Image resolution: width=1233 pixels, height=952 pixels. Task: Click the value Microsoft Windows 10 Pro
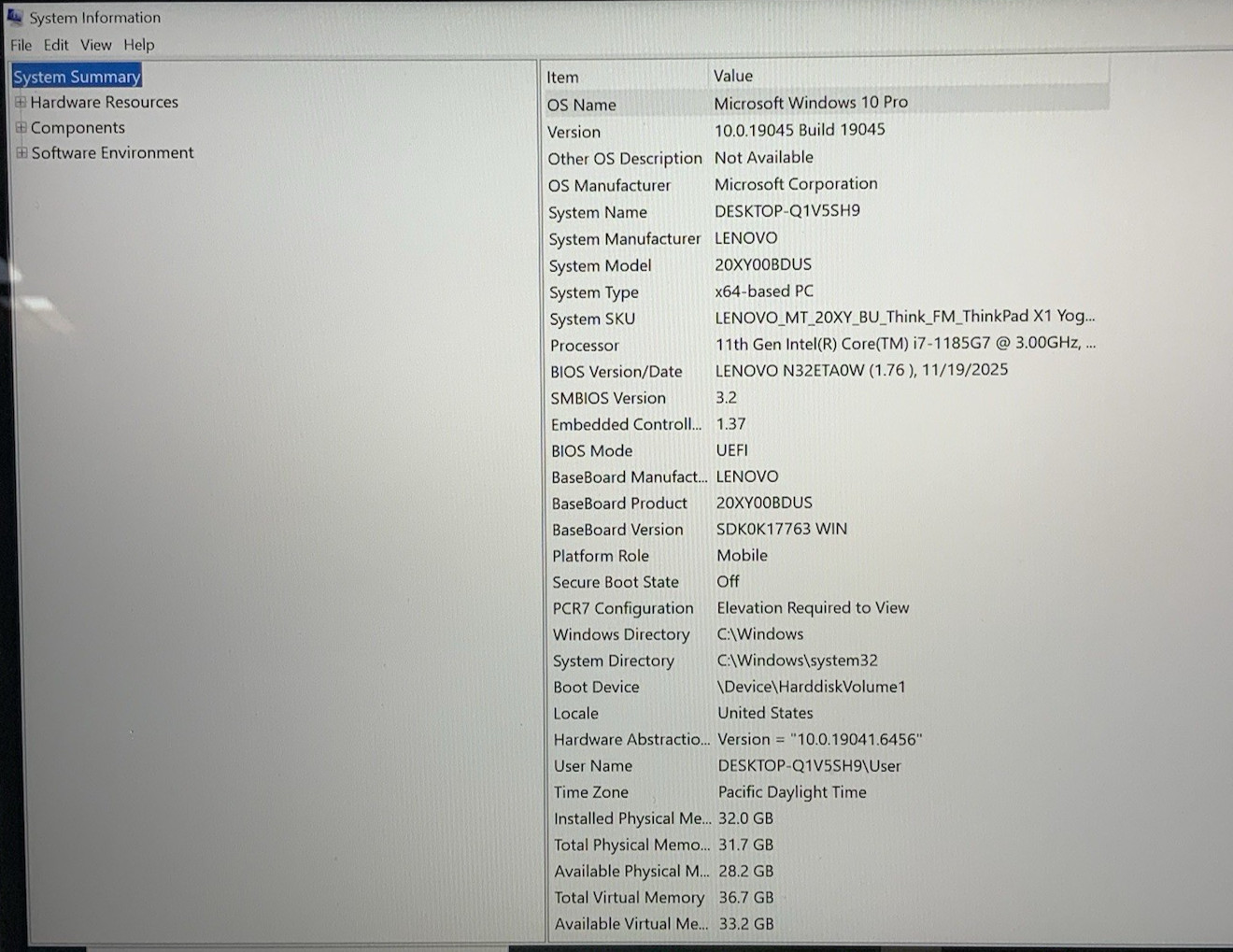(x=811, y=102)
